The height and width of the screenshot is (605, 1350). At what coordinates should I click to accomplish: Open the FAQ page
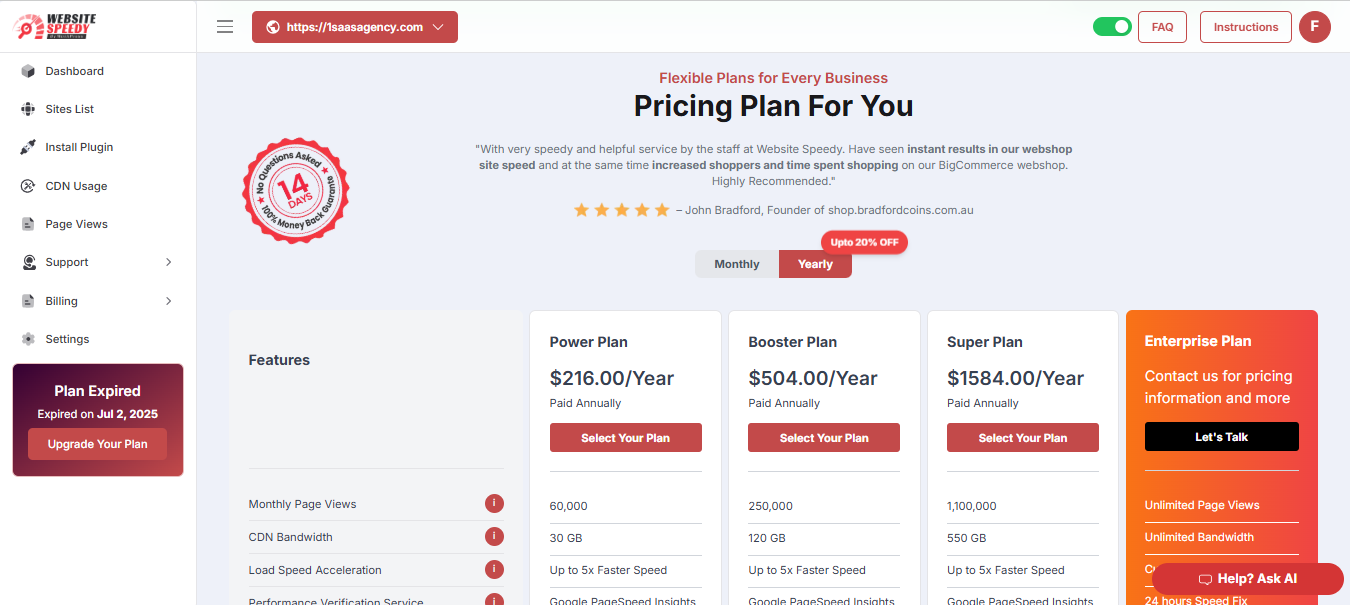point(1162,27)
